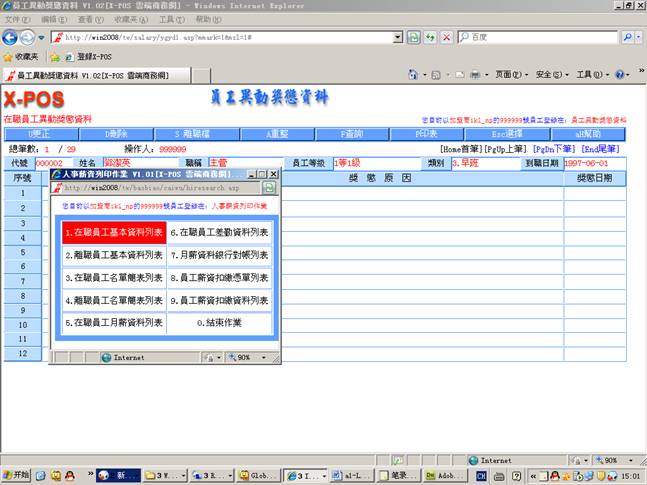Open the 查看(V) menu
Image resolution: width=647 pixels, height=485 pixels.
tap(91, 19)
